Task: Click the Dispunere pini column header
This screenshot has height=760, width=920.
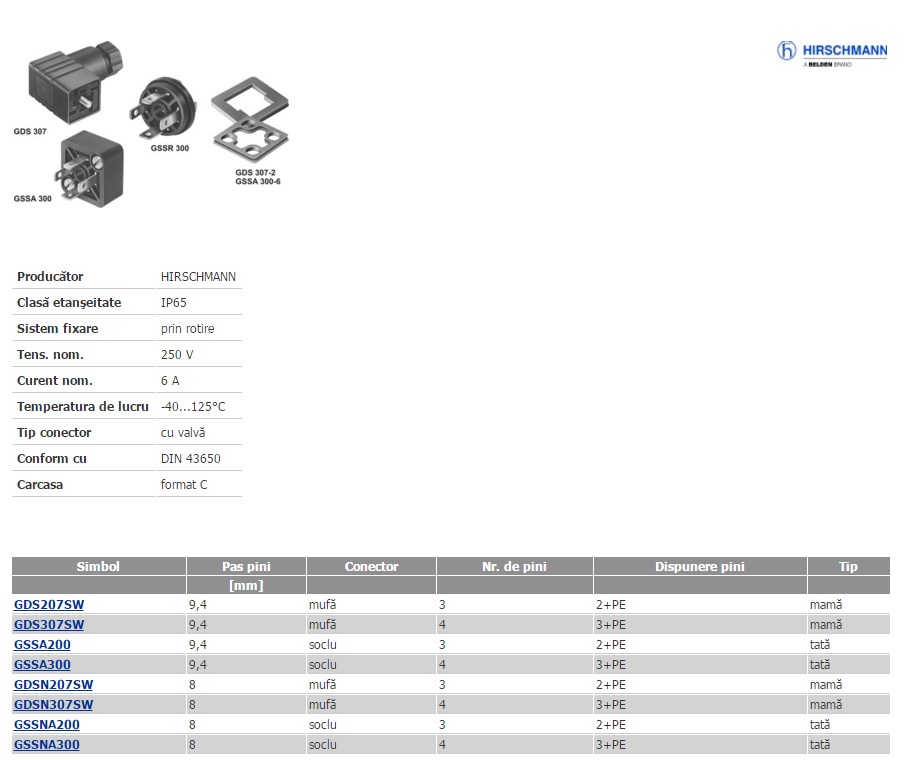Action: [700, 566]
